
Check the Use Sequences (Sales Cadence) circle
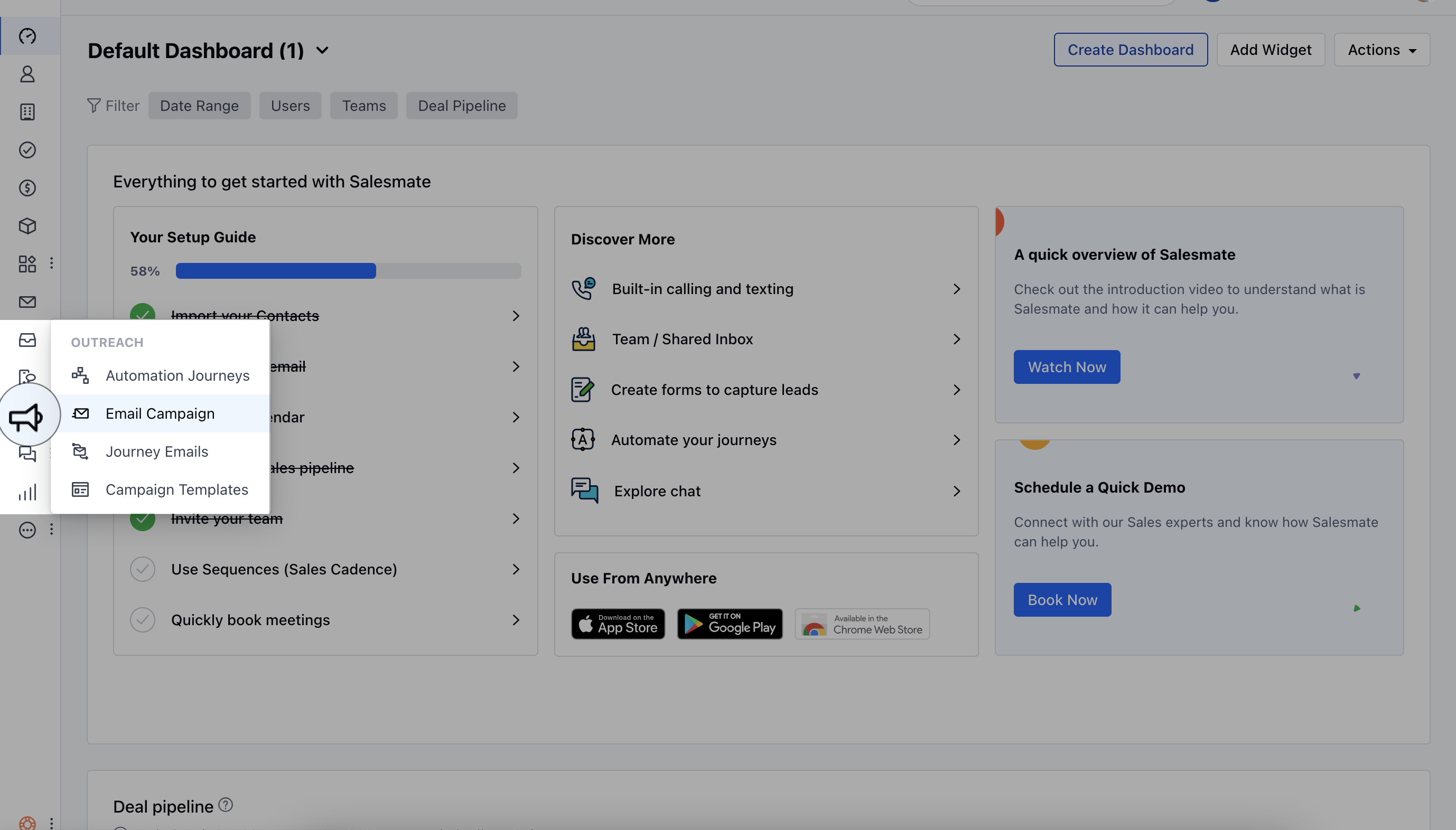[143, 569]
